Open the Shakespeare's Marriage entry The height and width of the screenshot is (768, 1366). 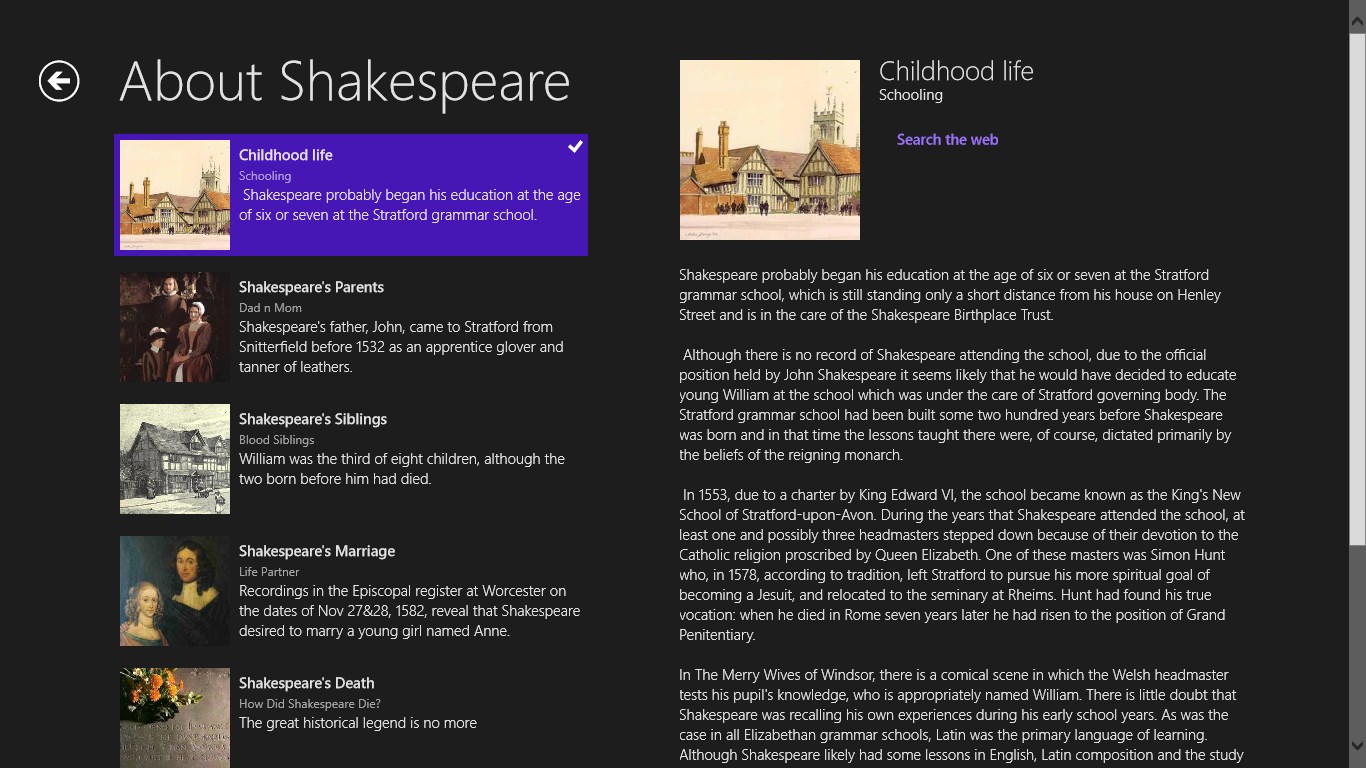click(316, 551)
